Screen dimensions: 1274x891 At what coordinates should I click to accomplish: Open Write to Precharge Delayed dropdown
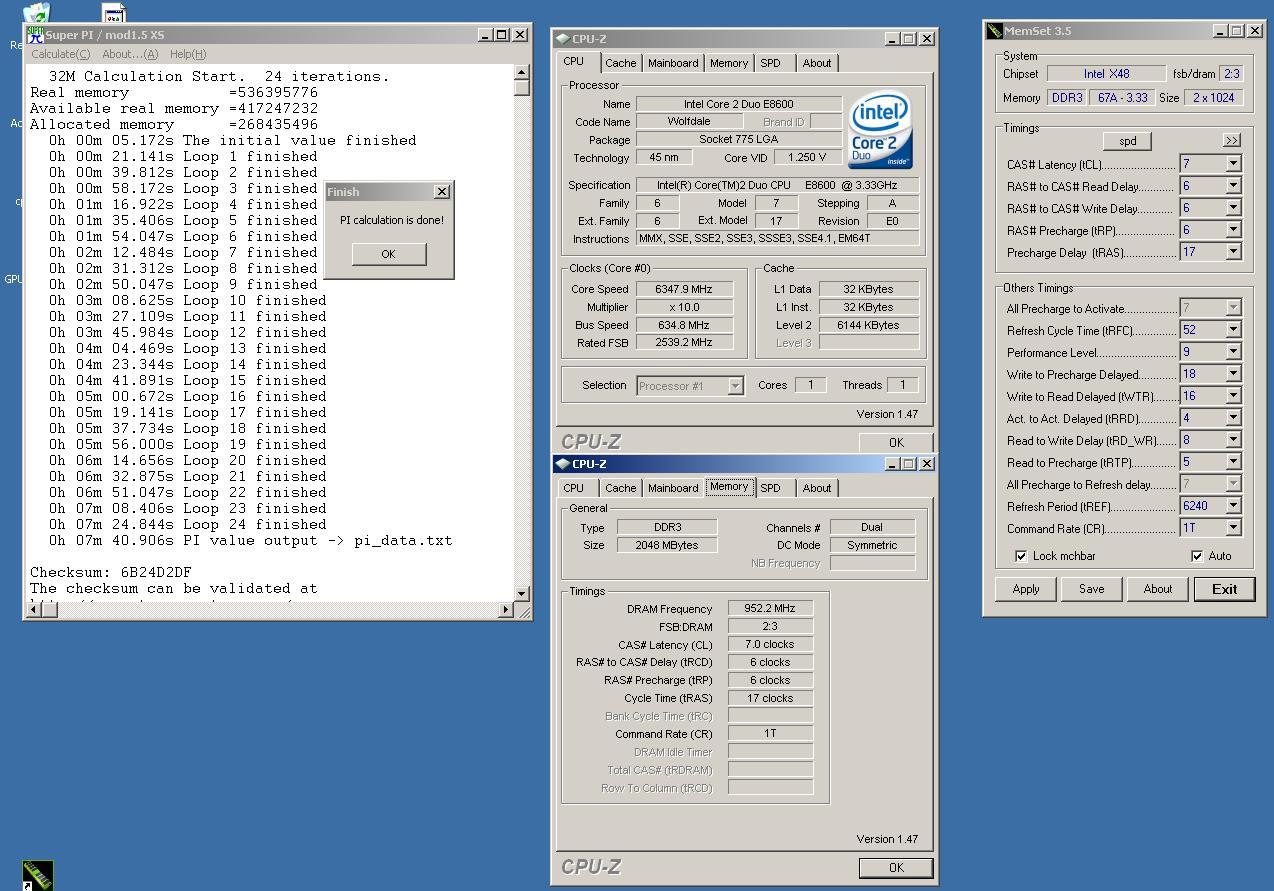coord(1233,374)
